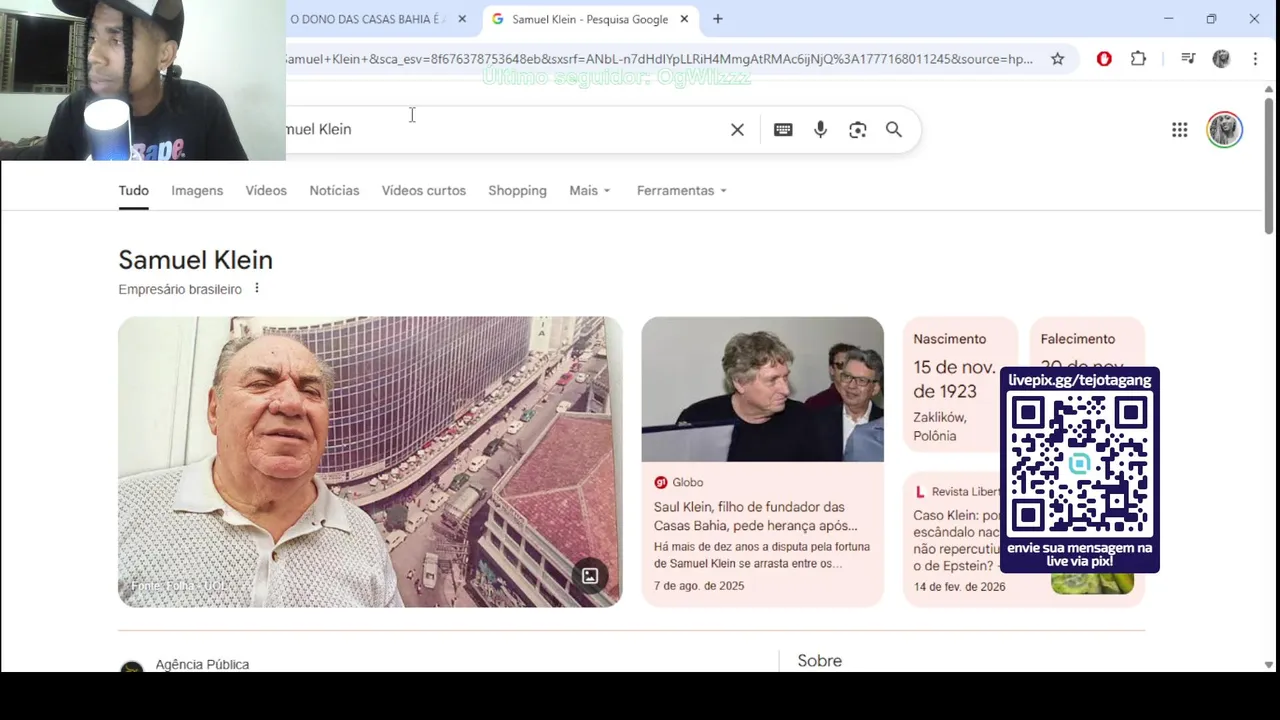The width and height of the screenshot is (1280, 720).
Task: Open the Falecimento card
Action: tap(1085, 341)
